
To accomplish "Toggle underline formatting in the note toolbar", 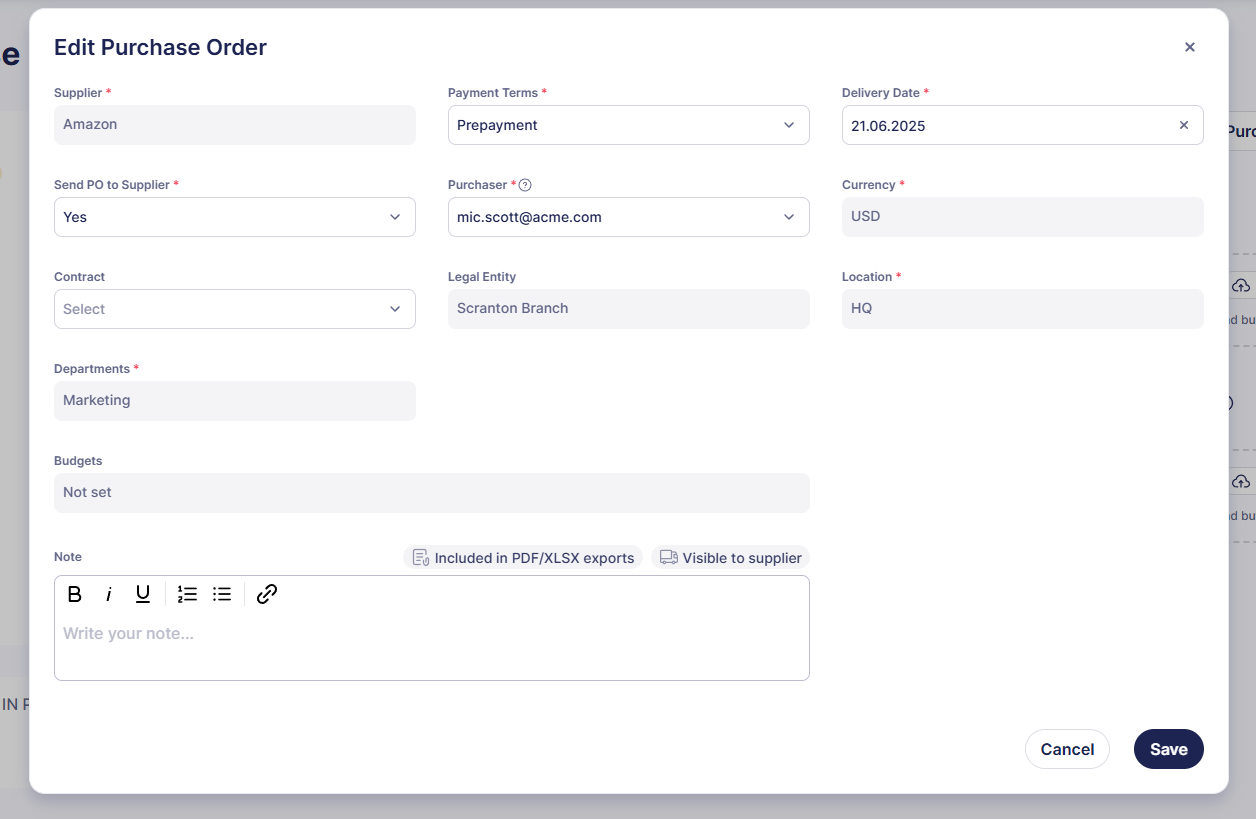I will tap(143, 594).
